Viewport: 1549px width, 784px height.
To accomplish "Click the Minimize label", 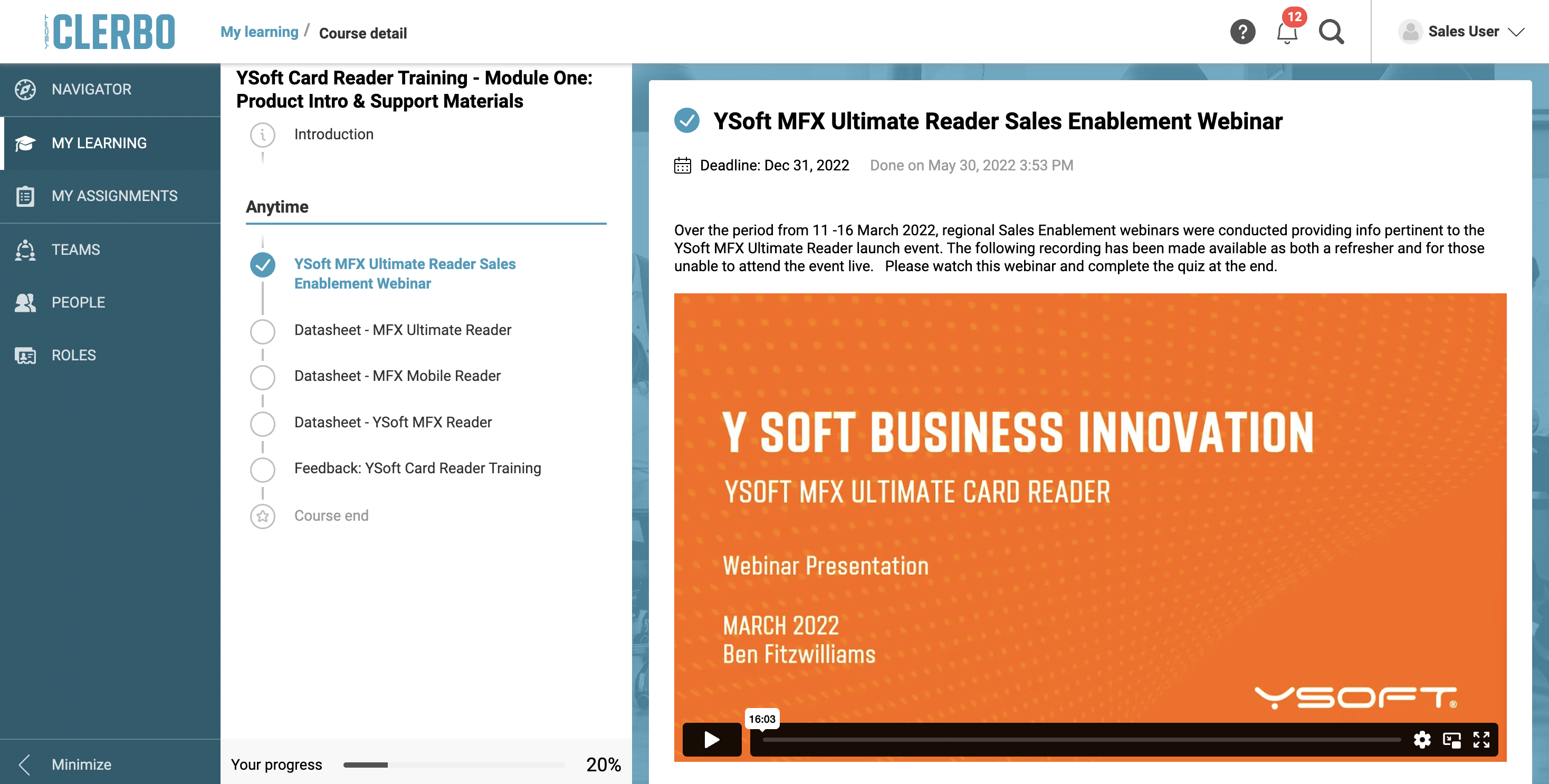I will coord(82,765).
